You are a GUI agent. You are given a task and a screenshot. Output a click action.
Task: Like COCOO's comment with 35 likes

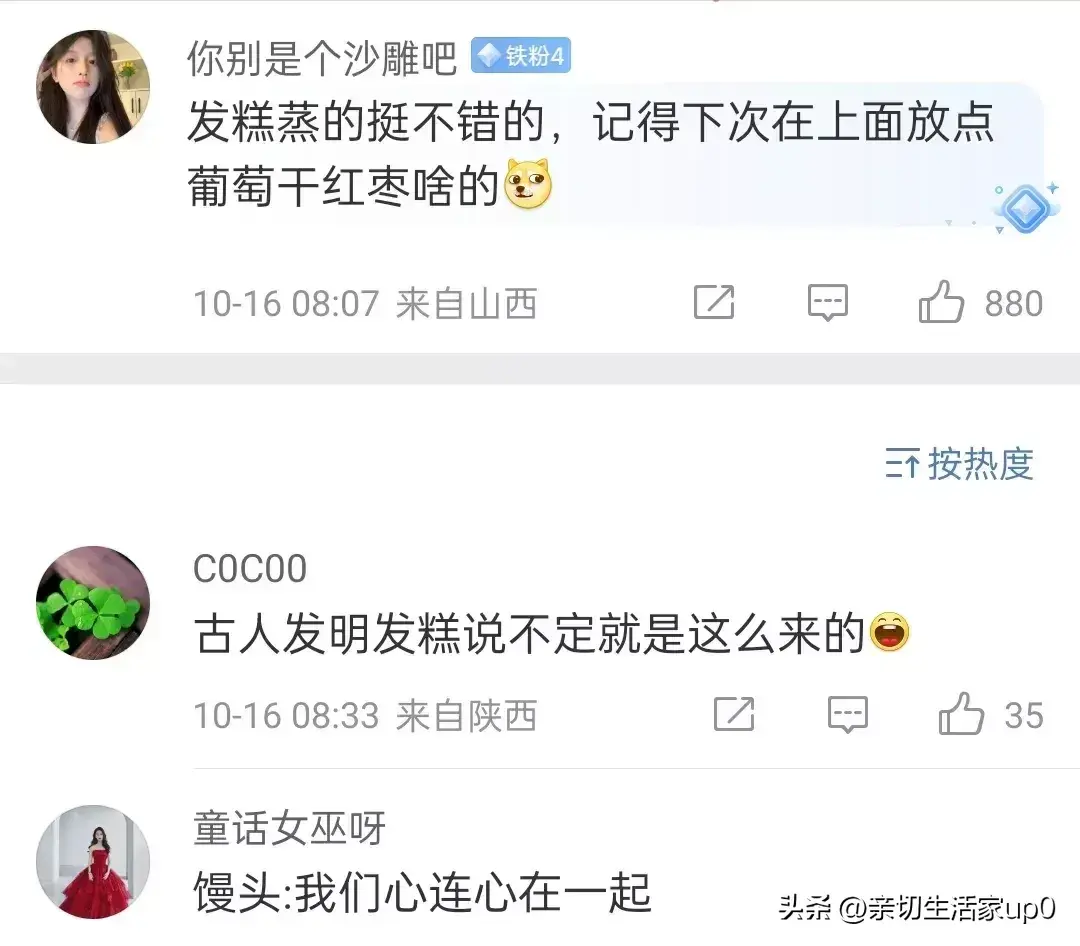pos(961,714)
